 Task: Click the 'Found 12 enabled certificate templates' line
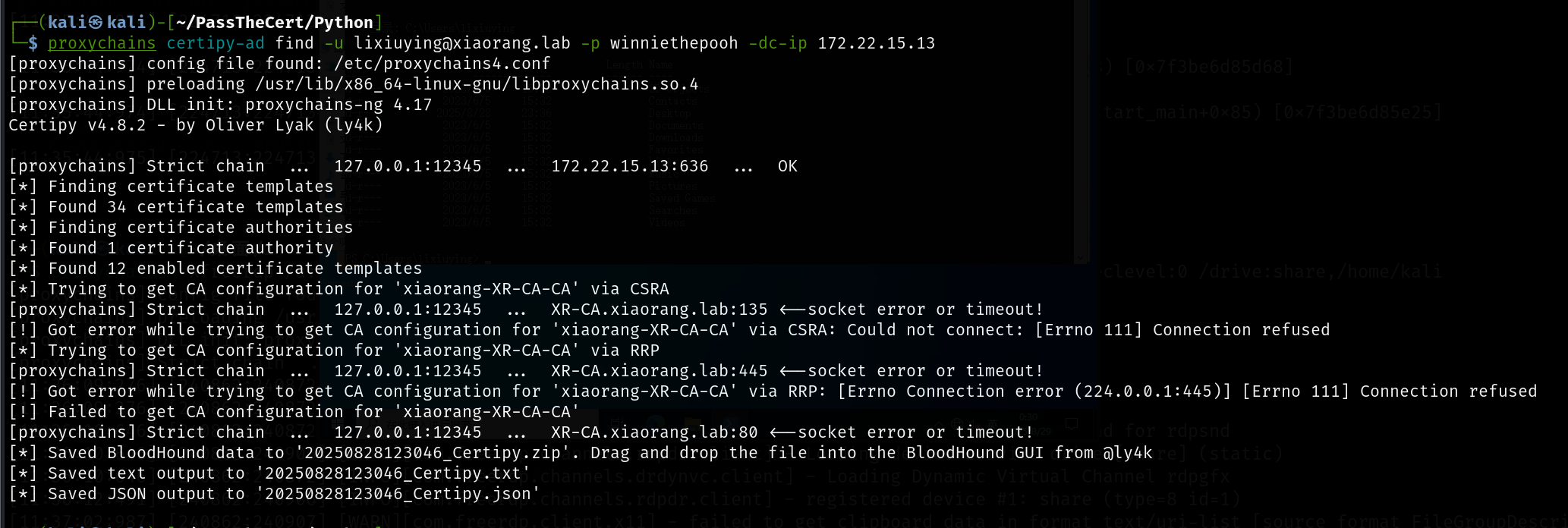click(216, 269)
